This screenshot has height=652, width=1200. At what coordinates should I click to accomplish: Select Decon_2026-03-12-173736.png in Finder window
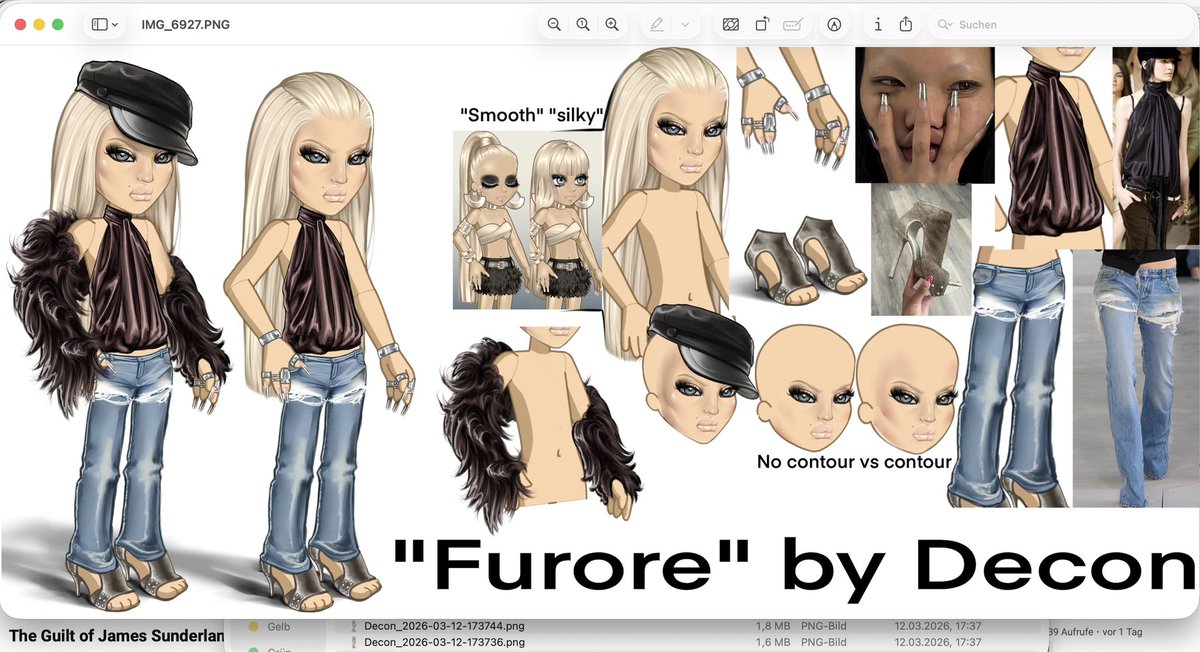click(x=443, y=642)
